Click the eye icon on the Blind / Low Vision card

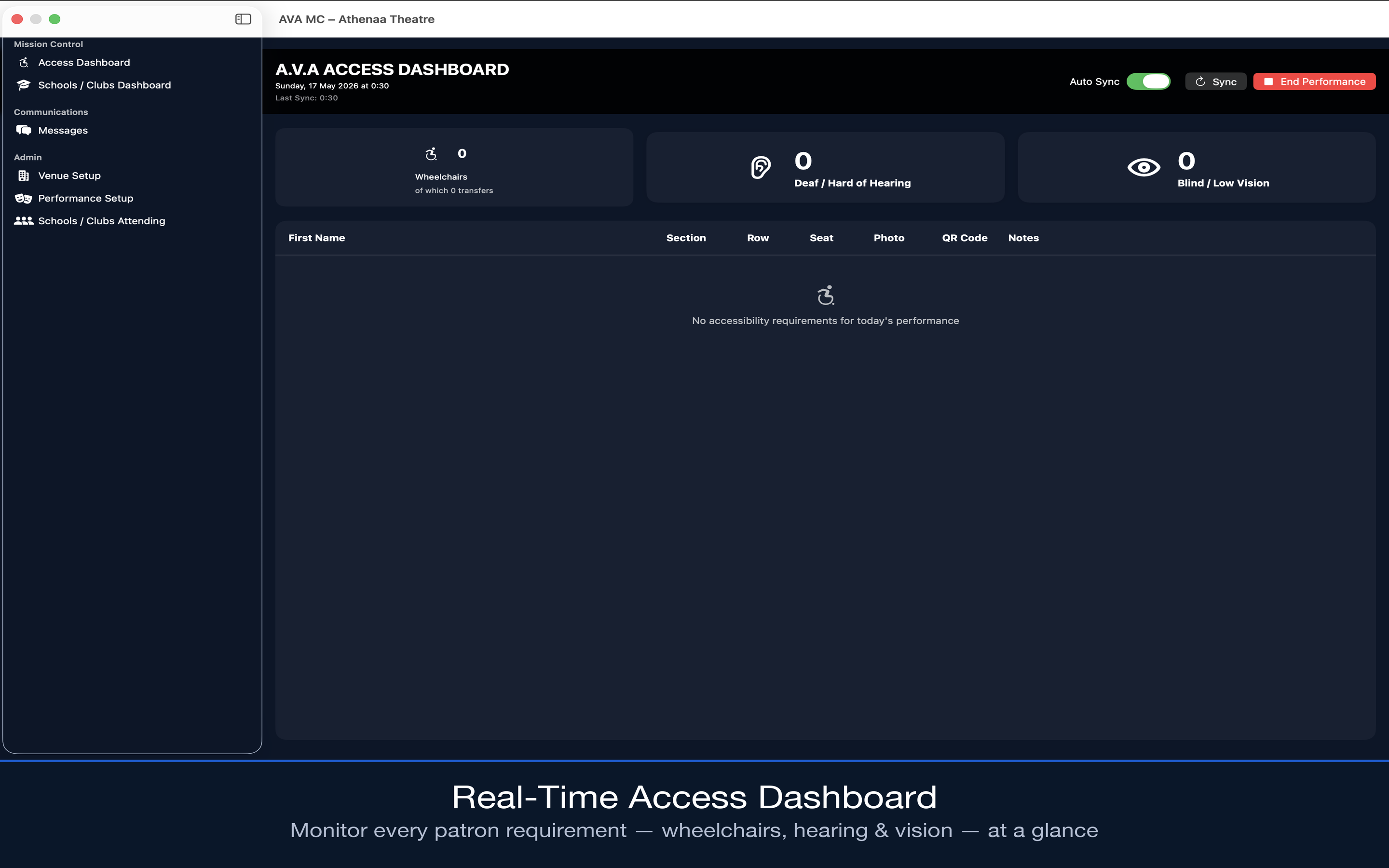coord(1144,168)
